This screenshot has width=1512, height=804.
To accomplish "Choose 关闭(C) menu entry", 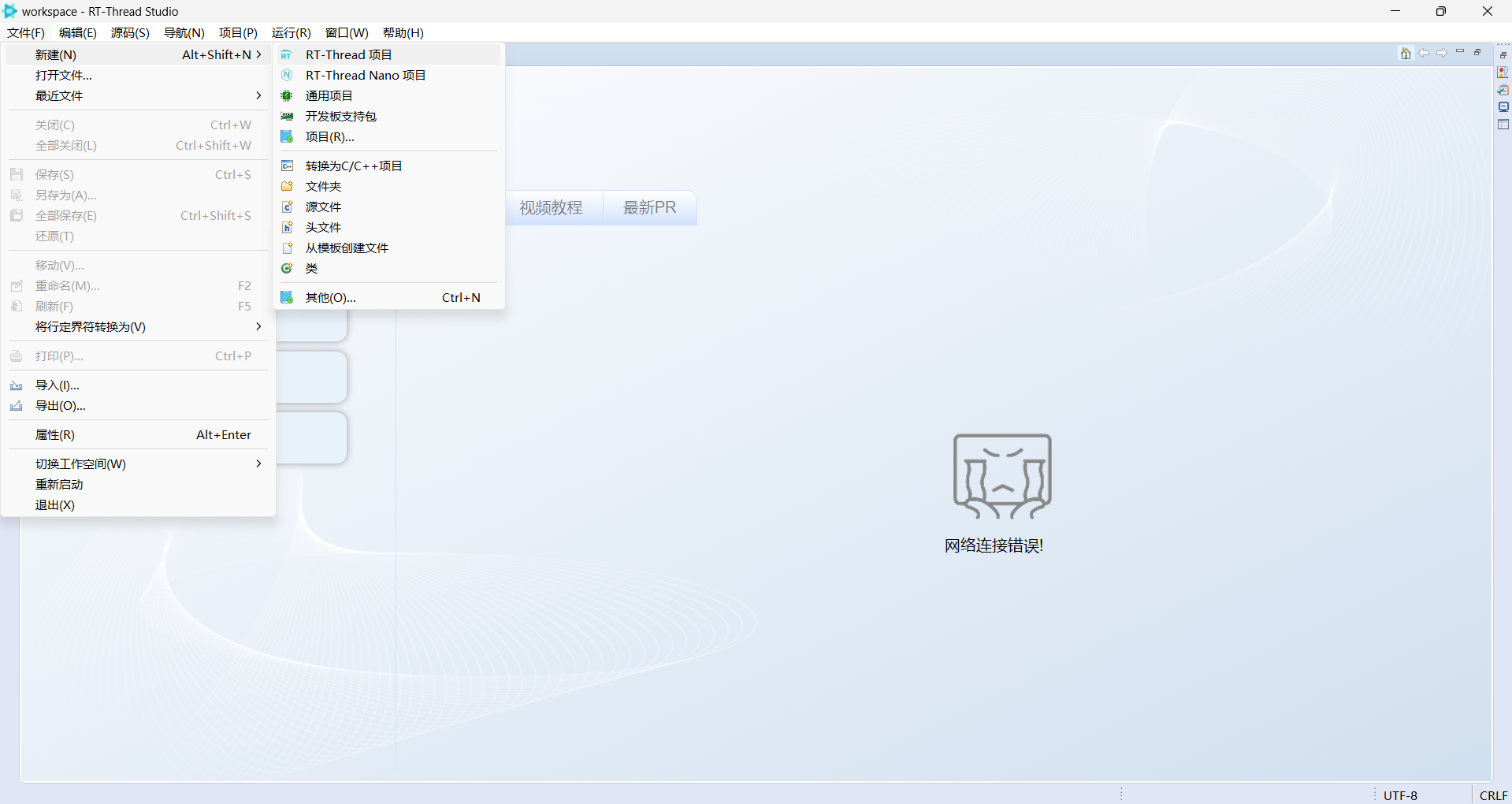I will (x=139, y=125).
